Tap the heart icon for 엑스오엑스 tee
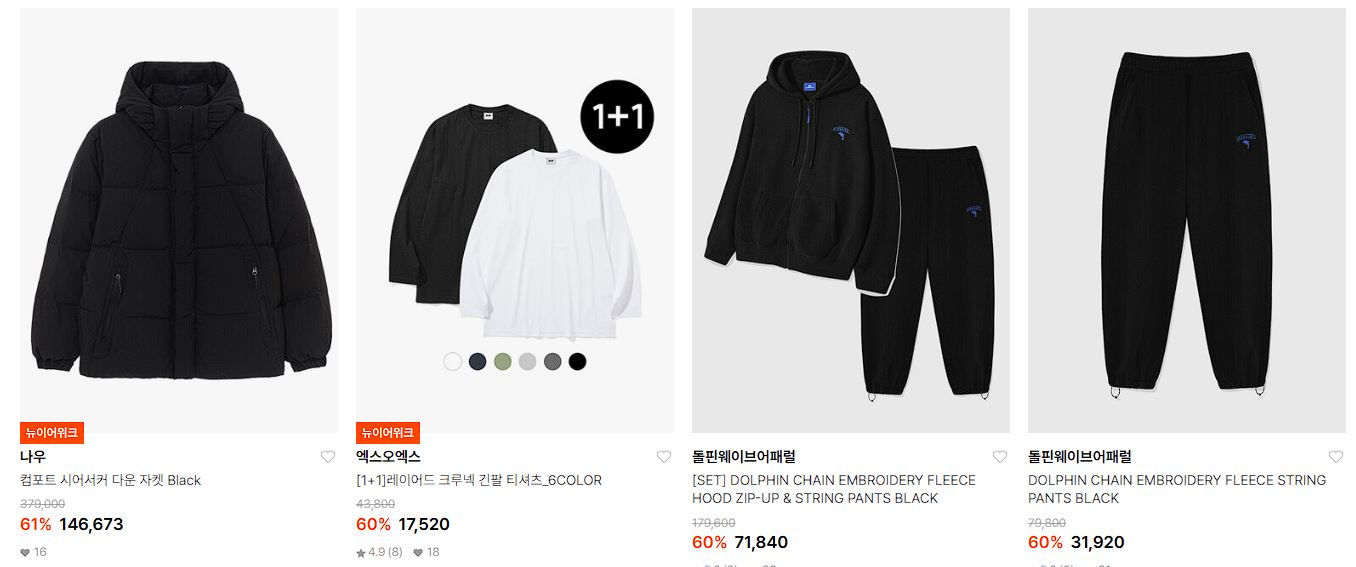This screenshot has height=567, width=1356. [664, 457]
